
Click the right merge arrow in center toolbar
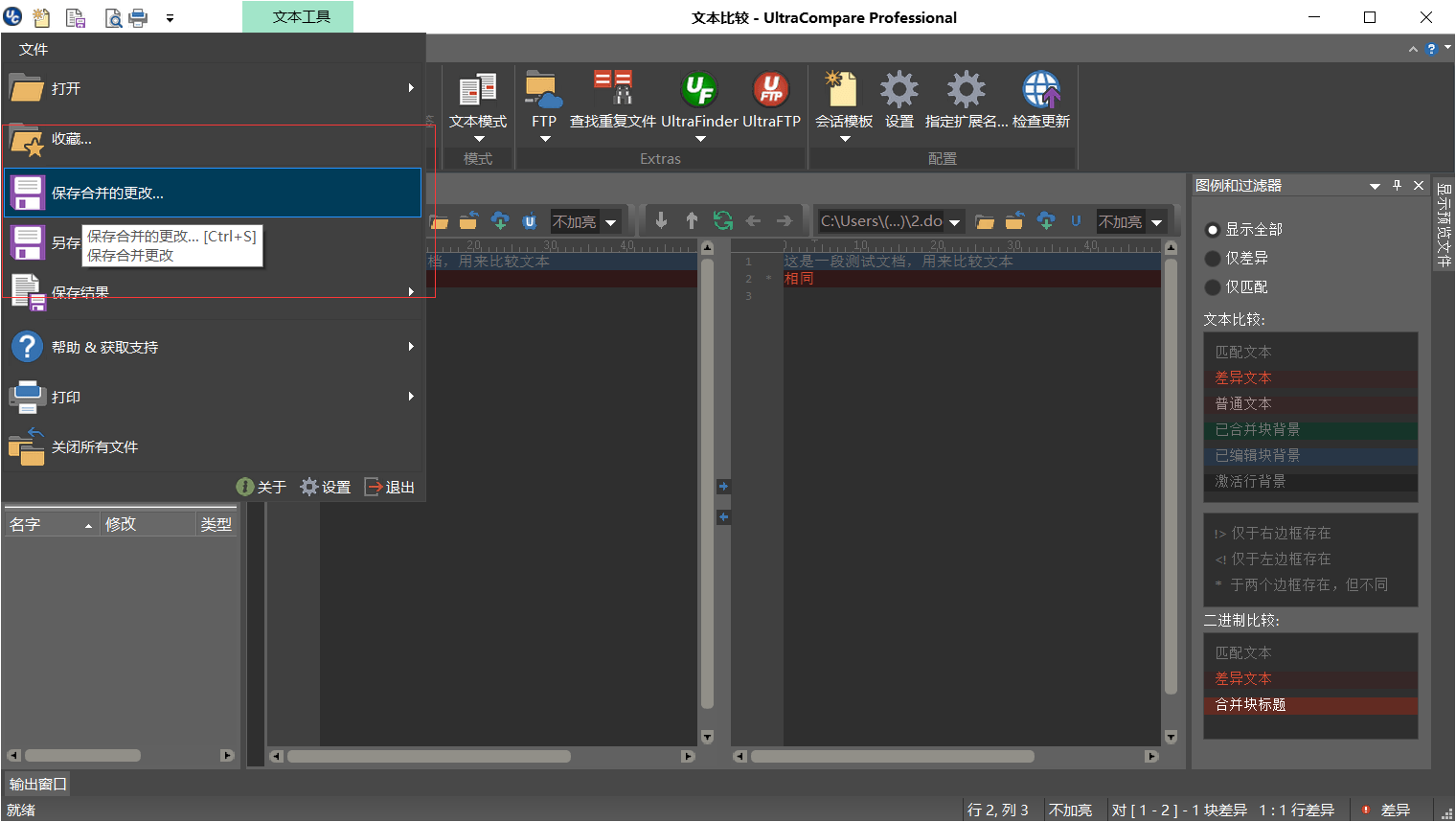[785, 221]
